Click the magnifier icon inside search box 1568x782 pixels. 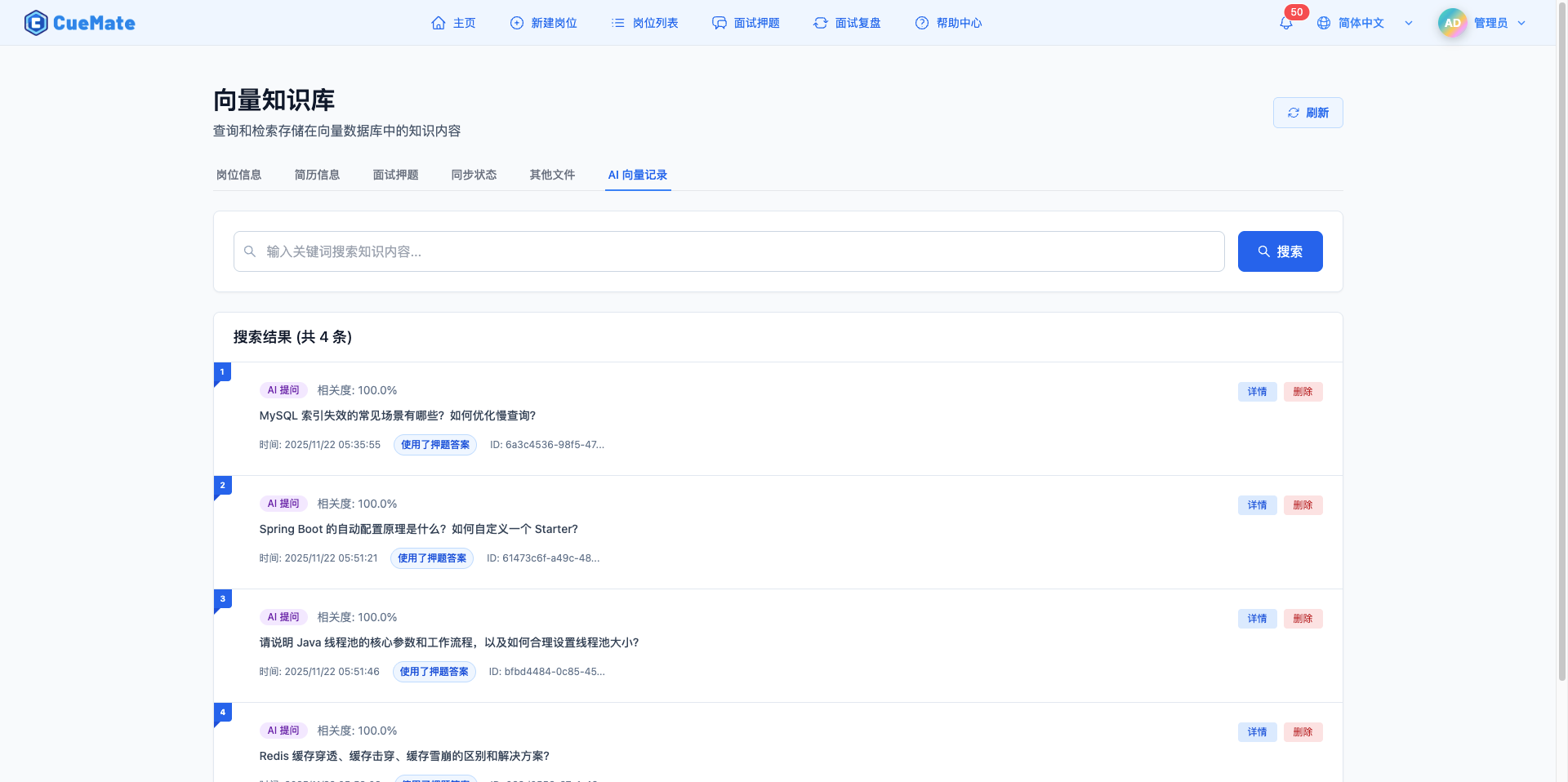[x=251, y=251]
